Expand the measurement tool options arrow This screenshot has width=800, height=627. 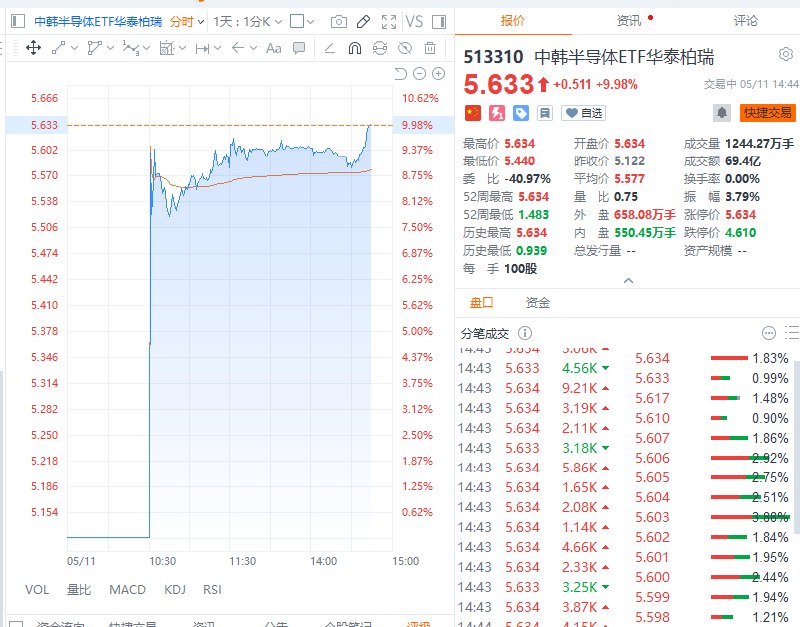(182, 48)
